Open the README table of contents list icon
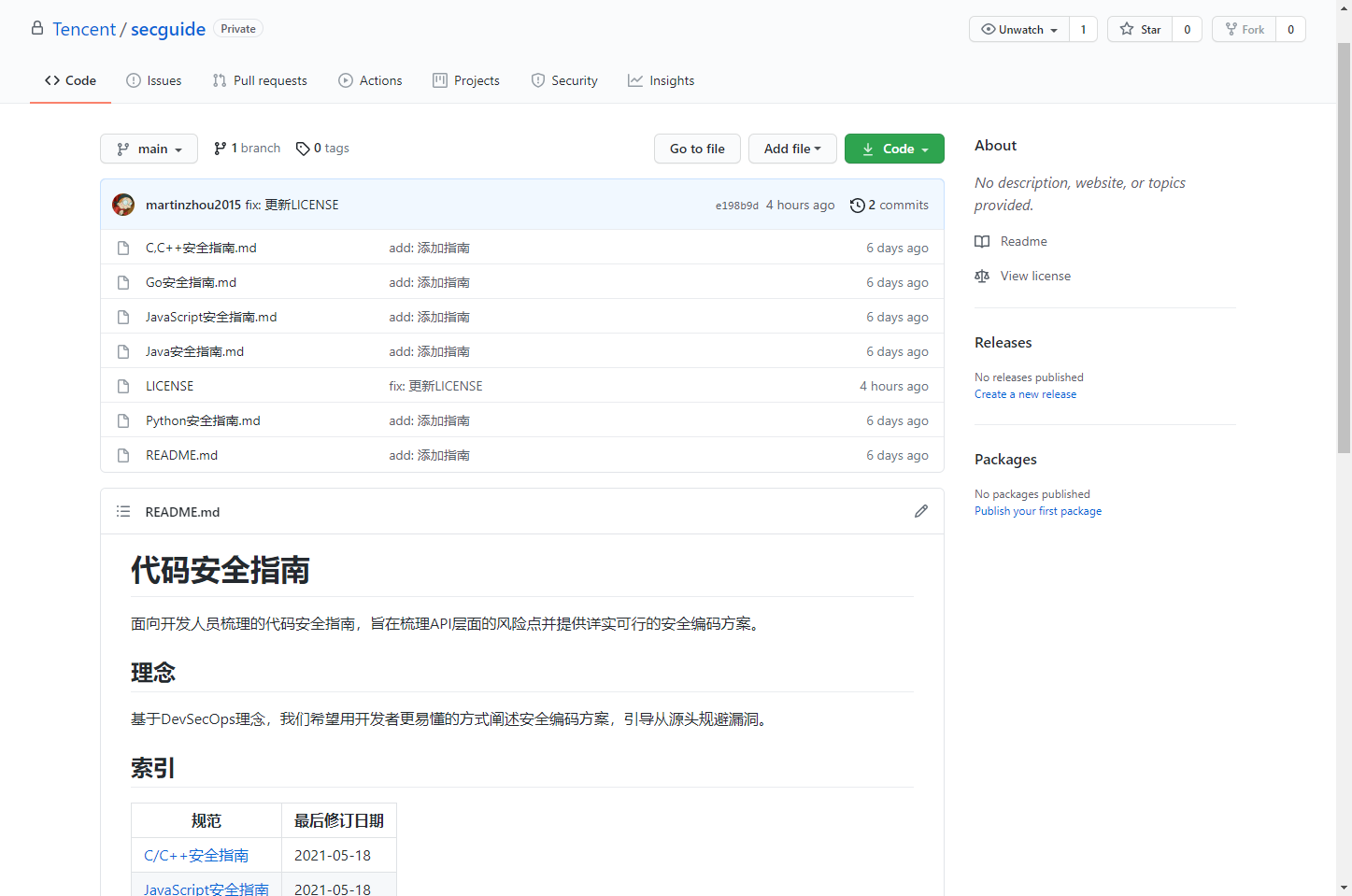 123,511
